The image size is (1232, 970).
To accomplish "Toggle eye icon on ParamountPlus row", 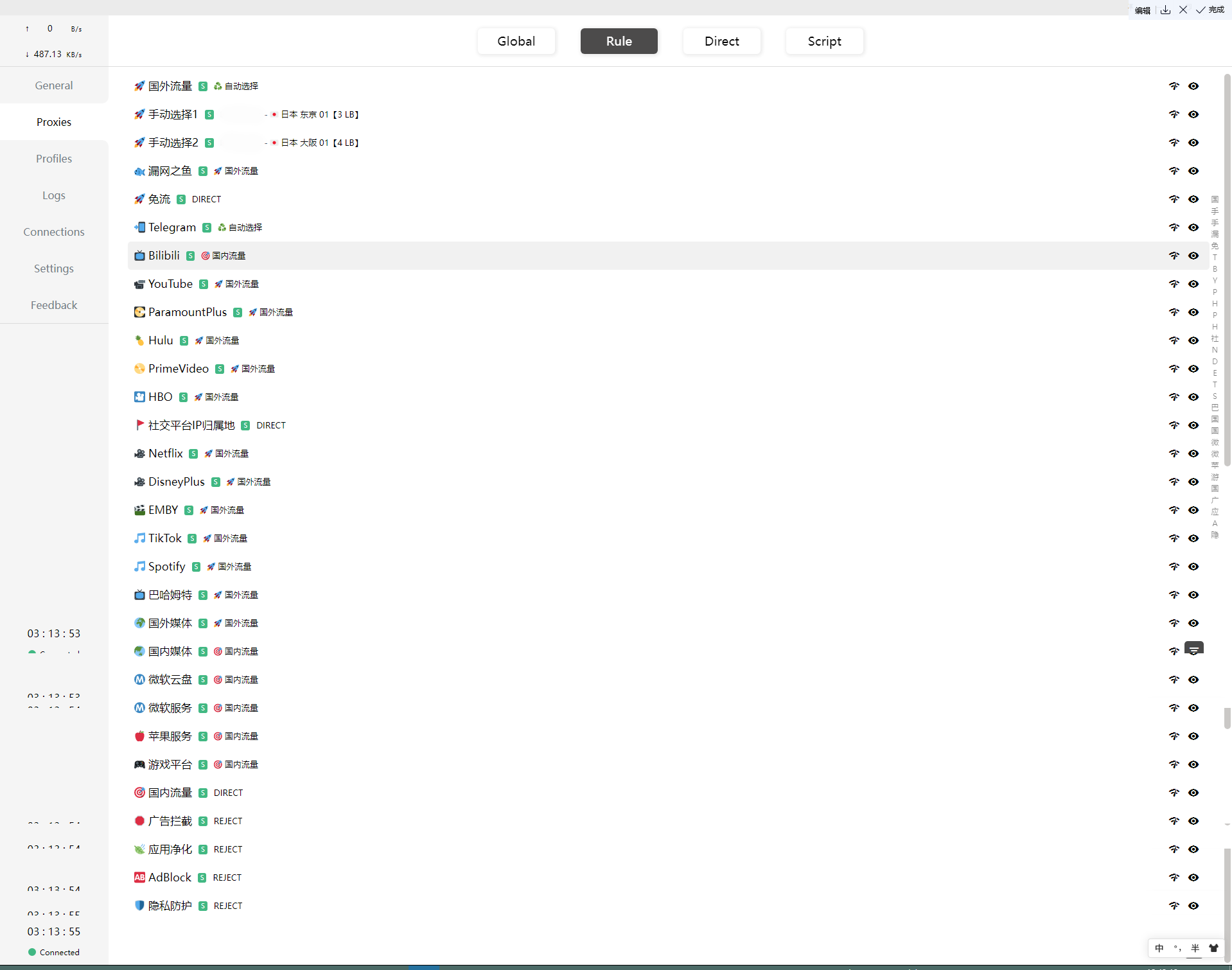I will pos(1193,312).
